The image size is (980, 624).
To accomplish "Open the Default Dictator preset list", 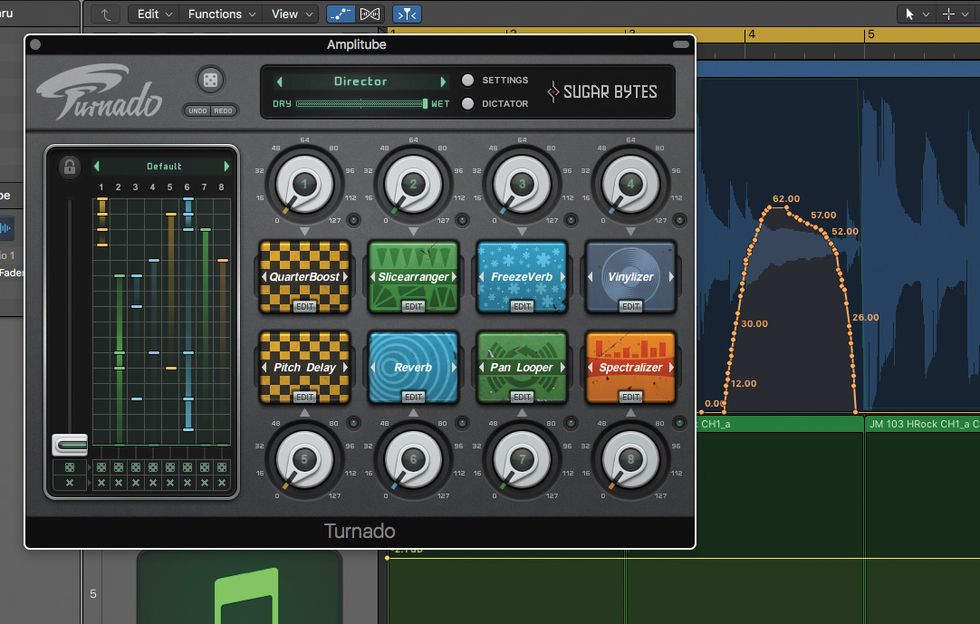I will point(164,166).
